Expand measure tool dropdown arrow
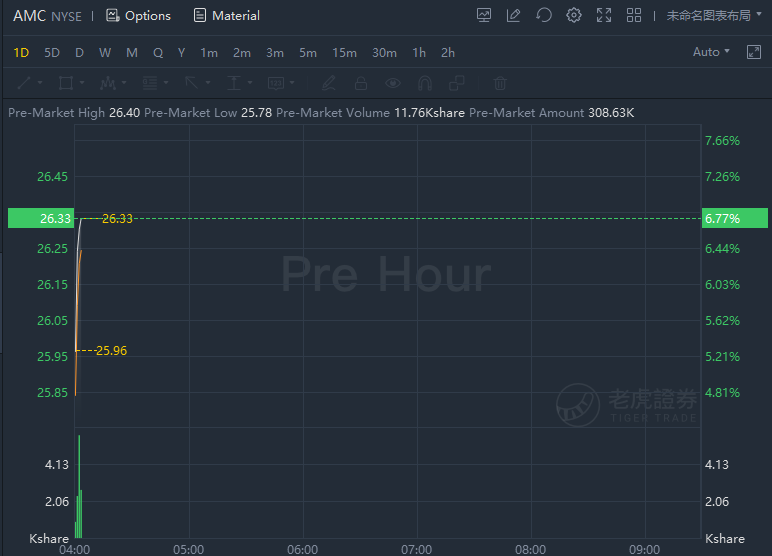 pyautogui.click(x=250, y=83)
